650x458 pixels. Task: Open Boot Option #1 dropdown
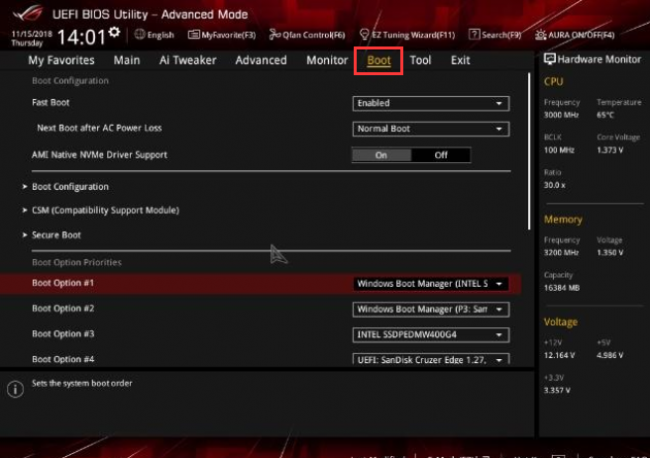click(431, 284)
